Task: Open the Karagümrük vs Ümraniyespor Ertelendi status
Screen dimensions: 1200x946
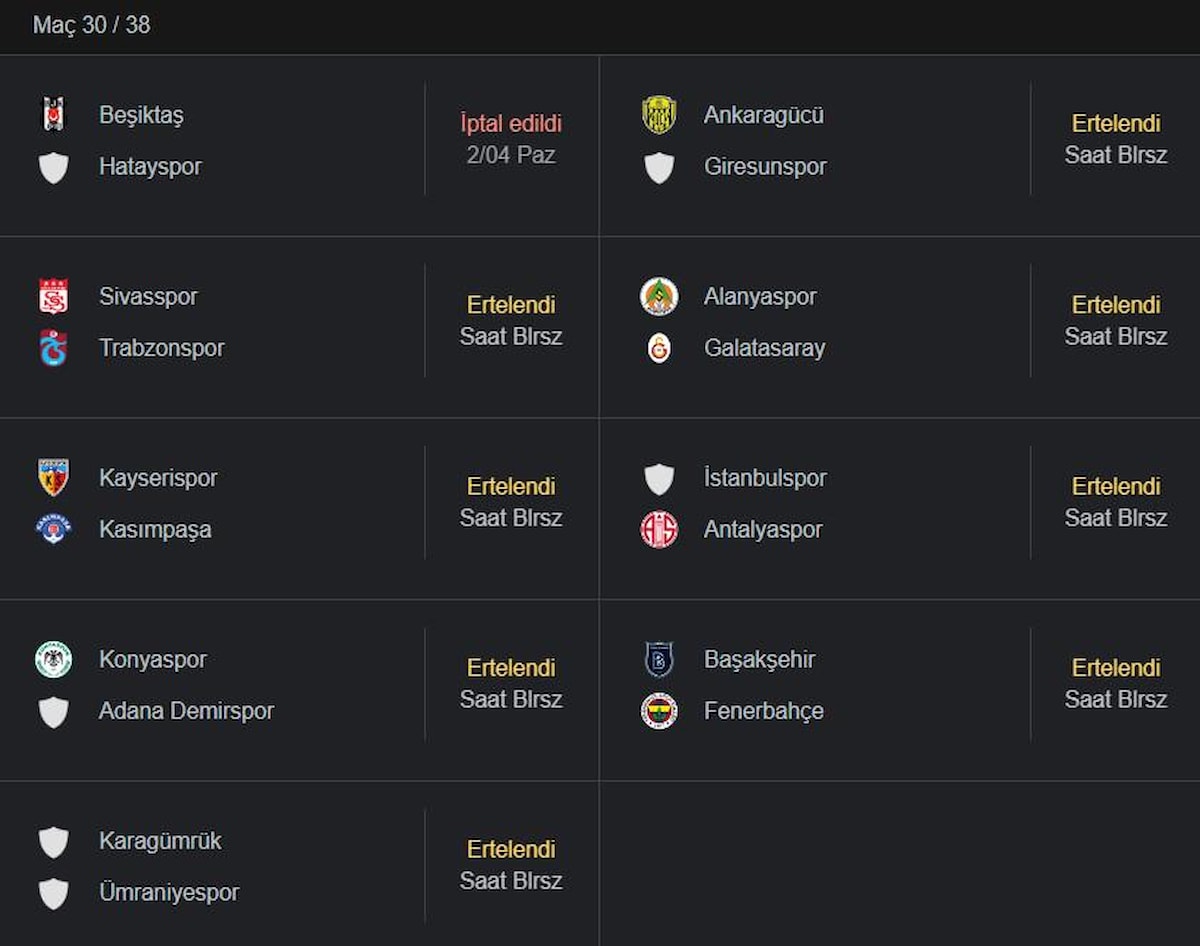Action: tap(511, 849)
